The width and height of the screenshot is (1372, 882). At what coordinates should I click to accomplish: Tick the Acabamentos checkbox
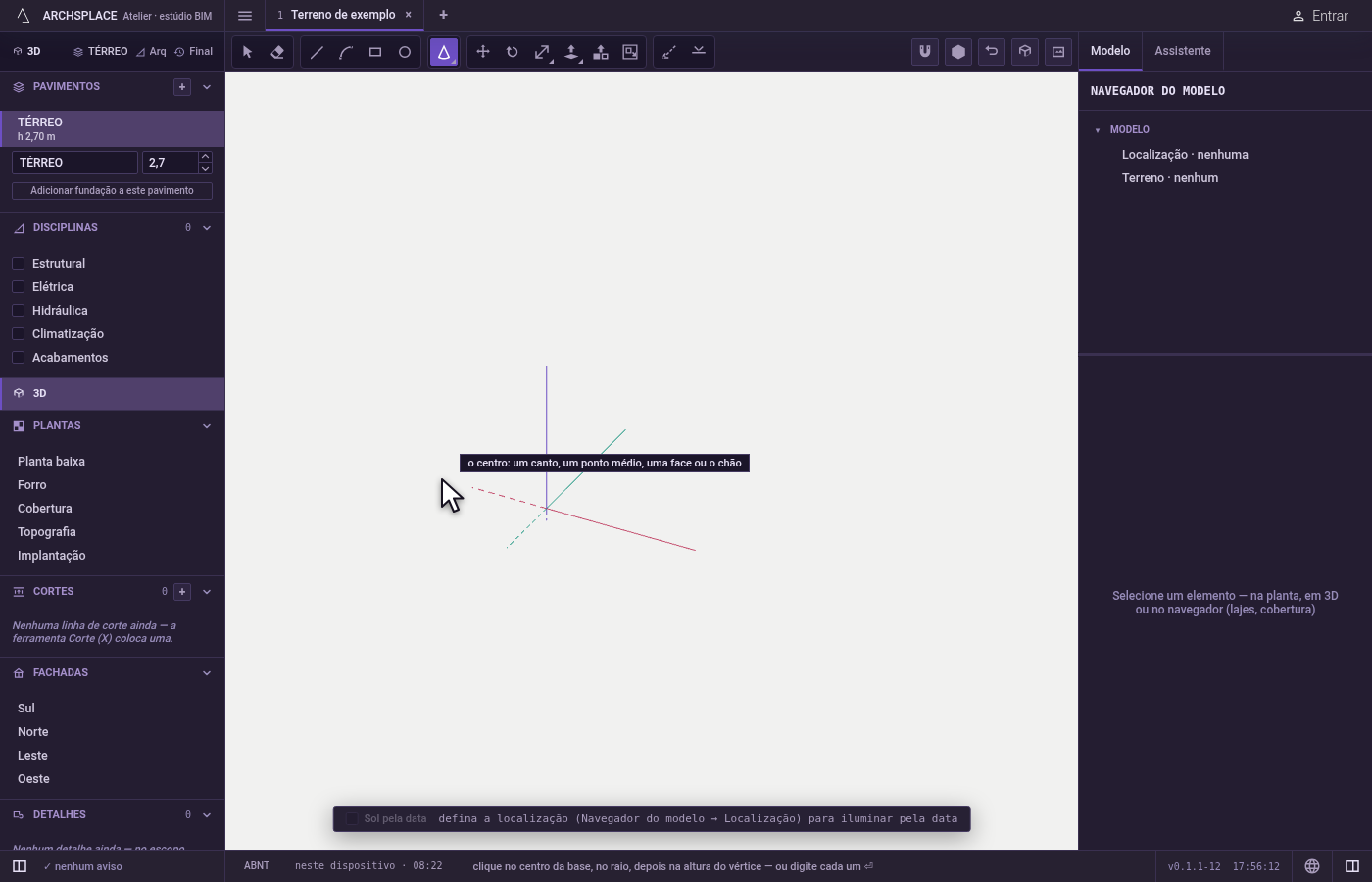(x=18, y=358)
